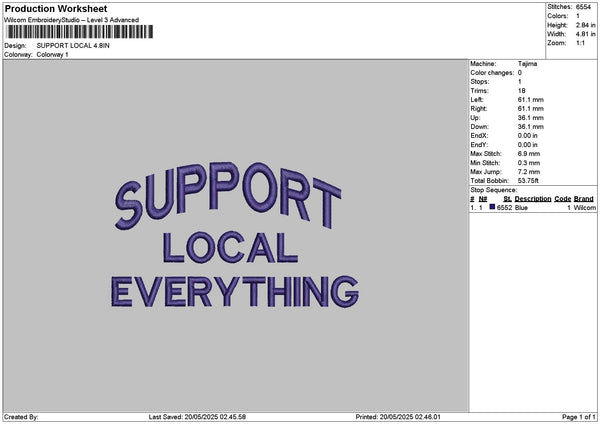Click the Total Bobbin value 53.75ft
Image resolution: width=600 pixels, height=424 pixels.
point(528,181)
